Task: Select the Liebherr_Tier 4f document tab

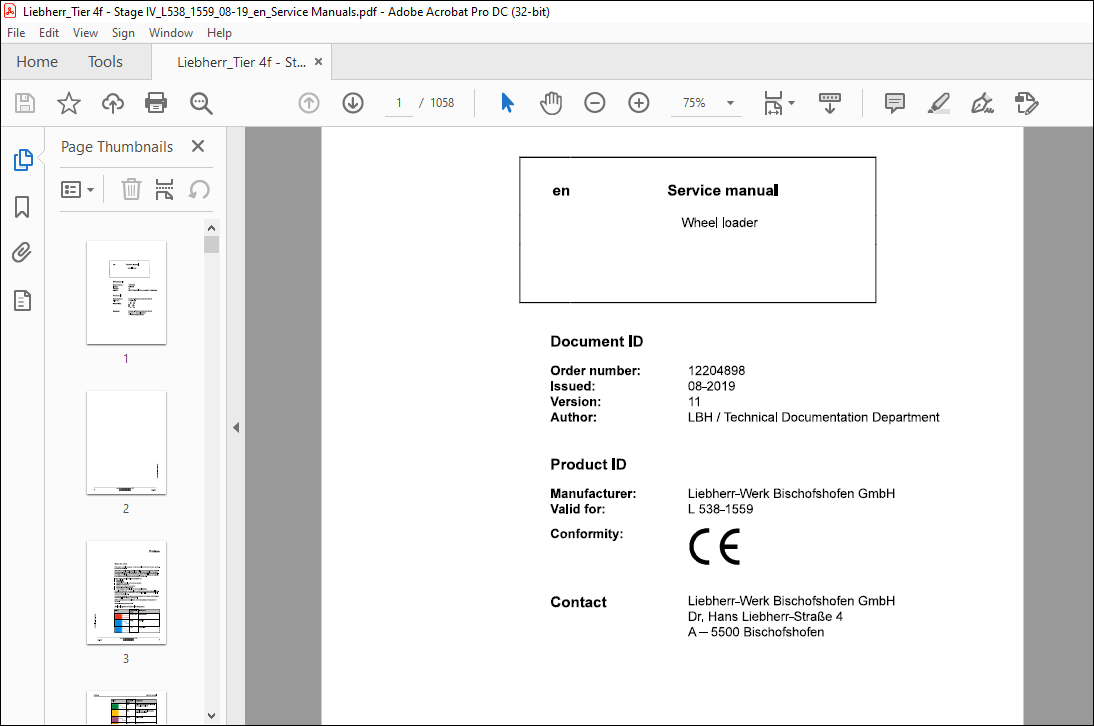Action: coord(241,62)
